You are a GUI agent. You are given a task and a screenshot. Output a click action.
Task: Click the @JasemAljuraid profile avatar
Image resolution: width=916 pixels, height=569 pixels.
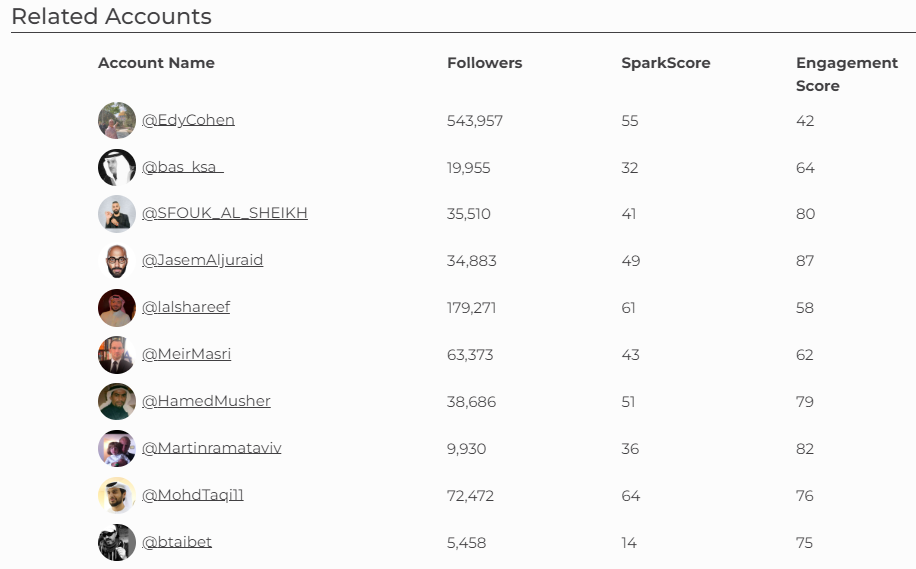point(117,261)
